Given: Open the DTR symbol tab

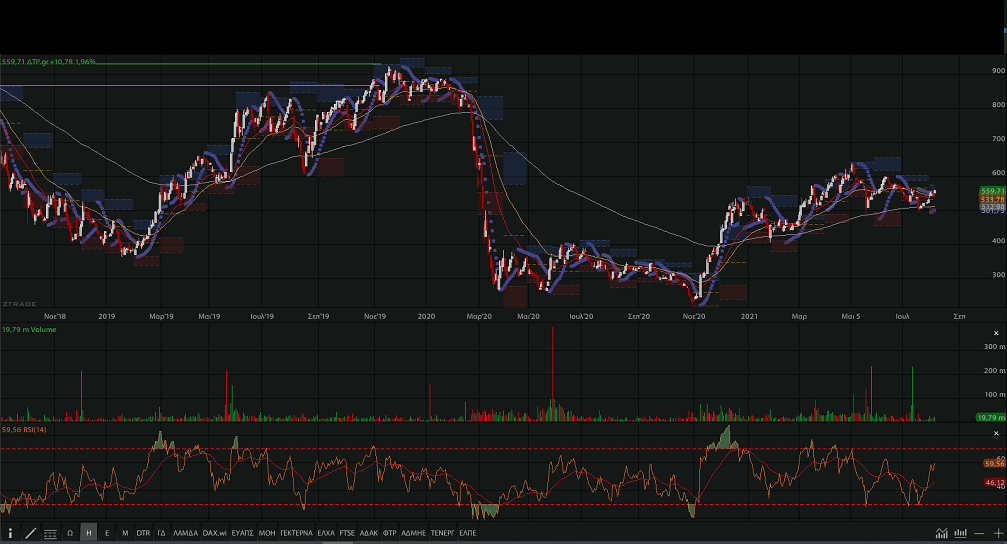Looking at the screenshot, I should (143, 533).
